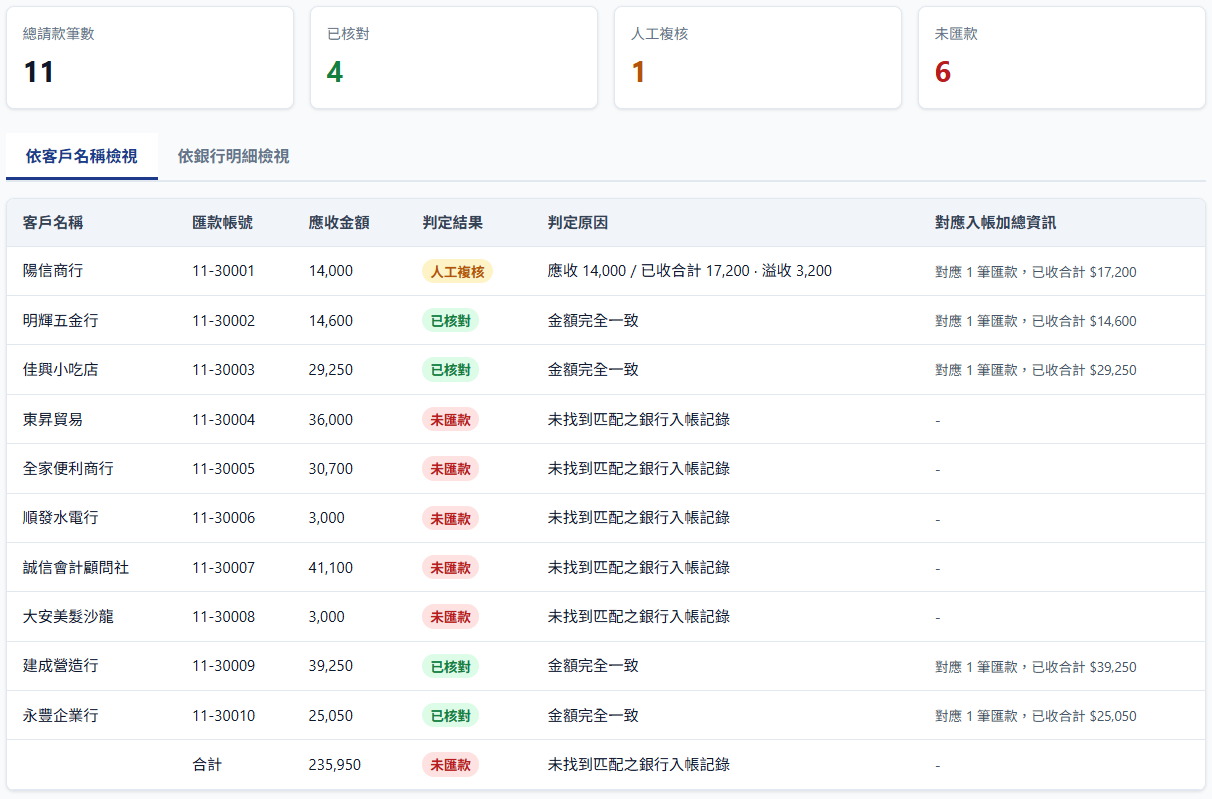The width and height of the screenshot is (1212, 799).
Task: Click 未匯款 badge in 合計 row
Action: pos(450,765)
